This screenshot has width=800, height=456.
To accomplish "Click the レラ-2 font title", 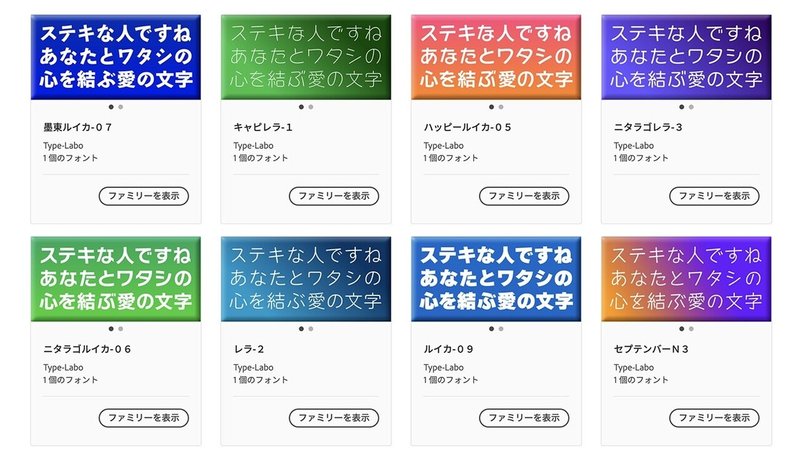I will point(249,349).
